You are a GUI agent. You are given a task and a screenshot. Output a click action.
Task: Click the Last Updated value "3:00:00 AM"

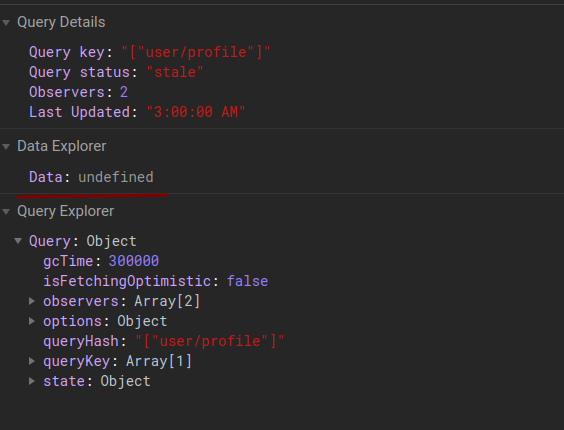[196, 112]
